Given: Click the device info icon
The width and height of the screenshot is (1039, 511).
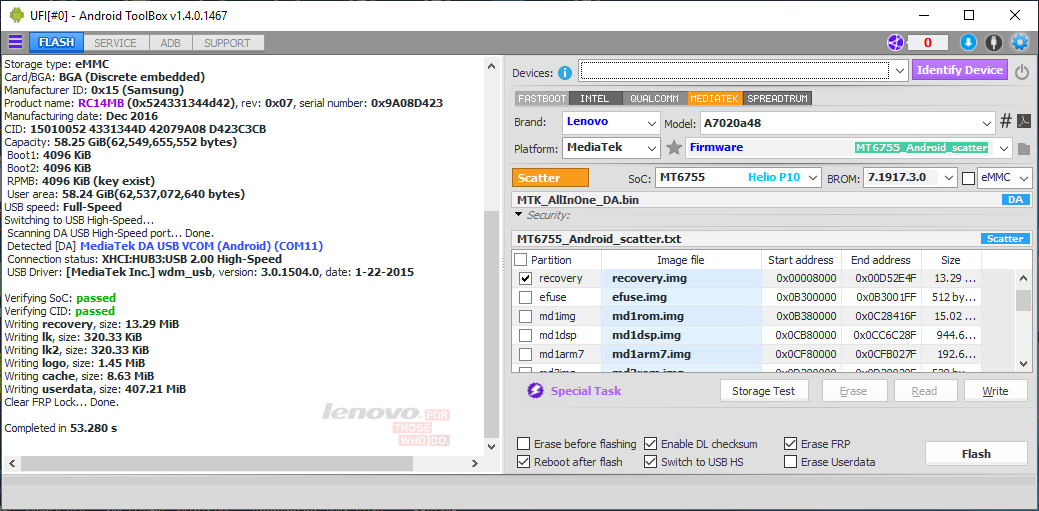Looking at the screenshot, I should tap(565, 72).
